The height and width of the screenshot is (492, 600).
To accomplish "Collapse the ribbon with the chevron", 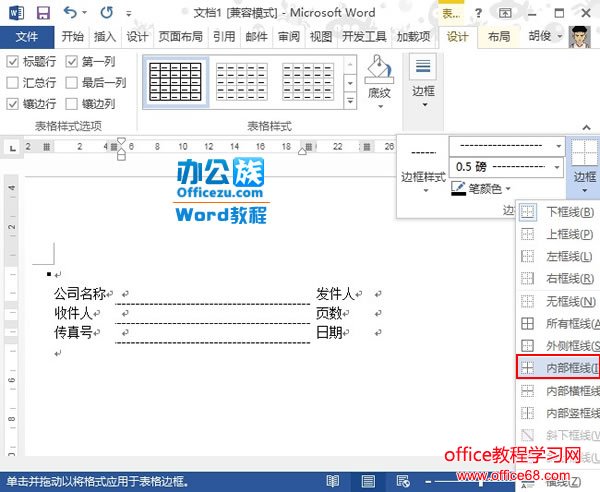I will click(586, 127).
